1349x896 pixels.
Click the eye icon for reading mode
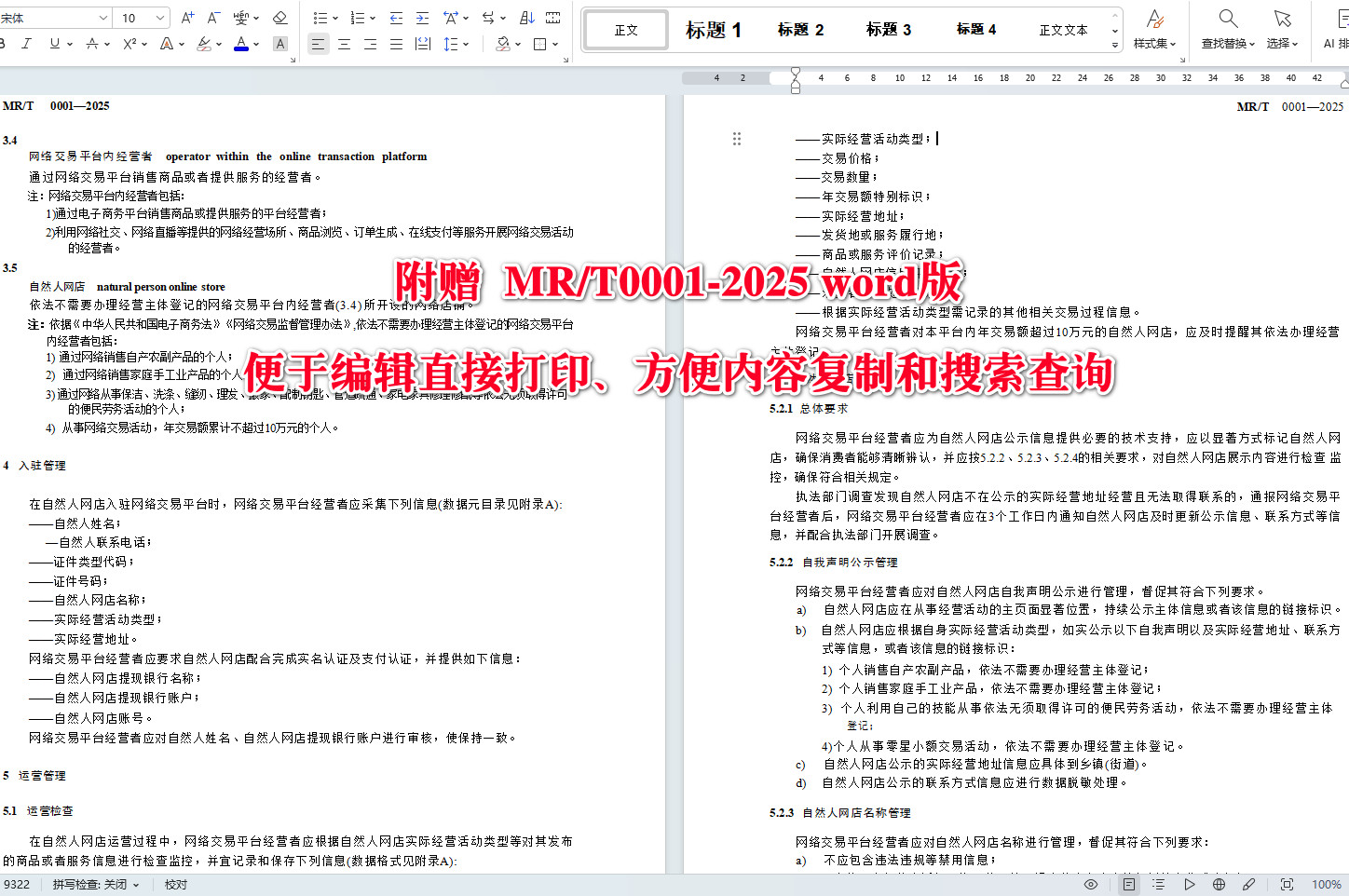click(x=1091, y=884)
